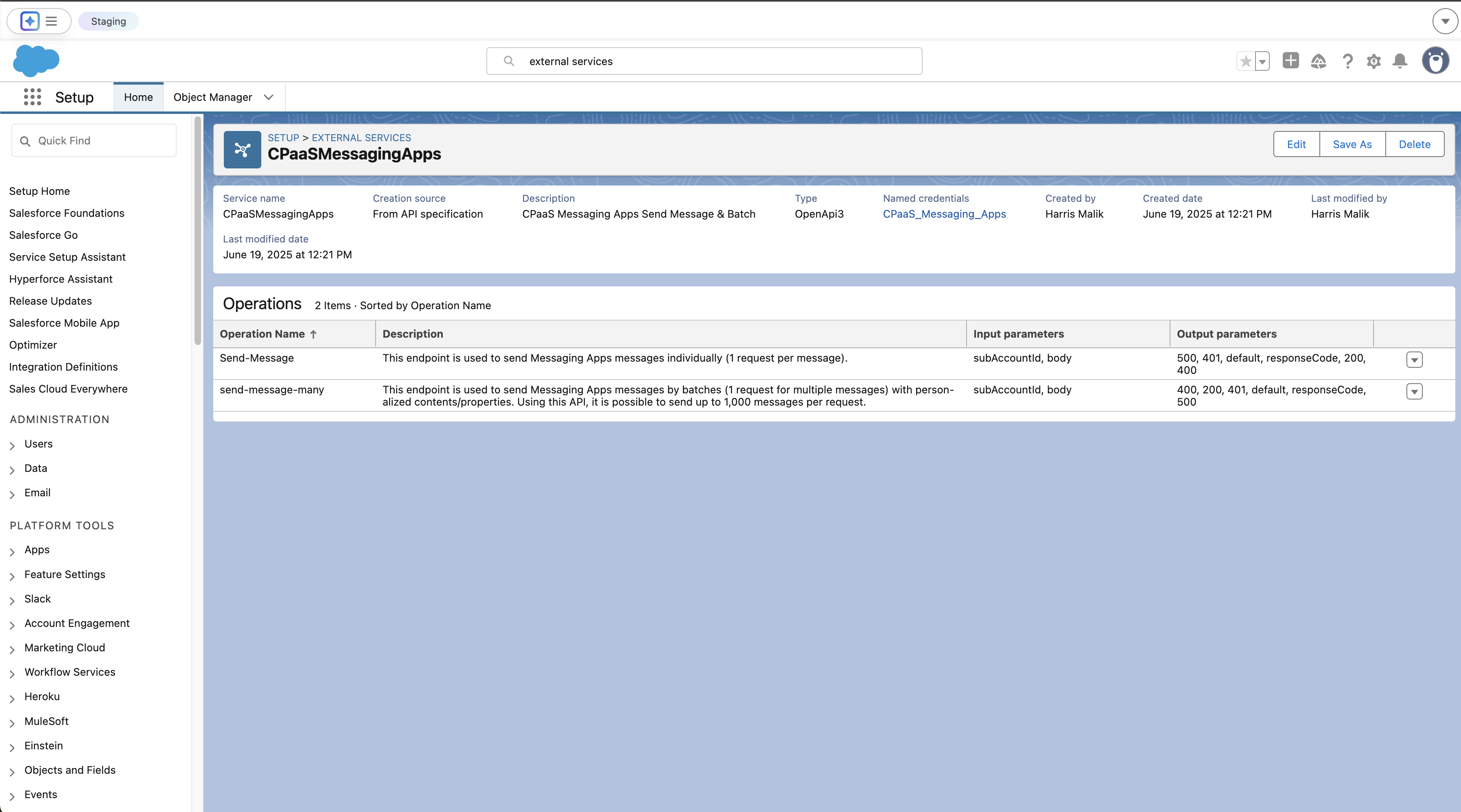Open notifications via the bell icon

click(1400, 61)
